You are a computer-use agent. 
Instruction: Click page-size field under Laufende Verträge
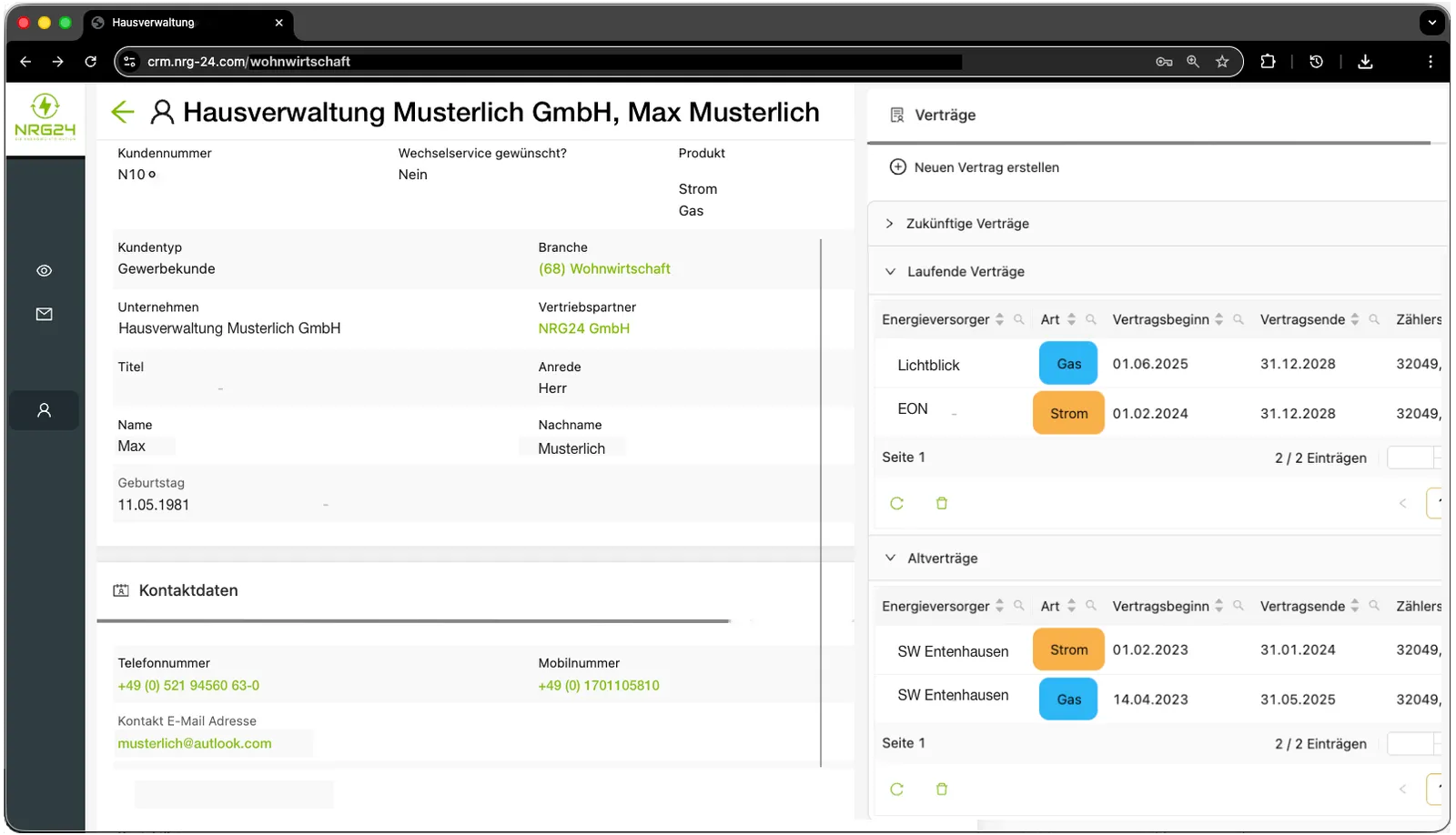(x=1413, y=458)
